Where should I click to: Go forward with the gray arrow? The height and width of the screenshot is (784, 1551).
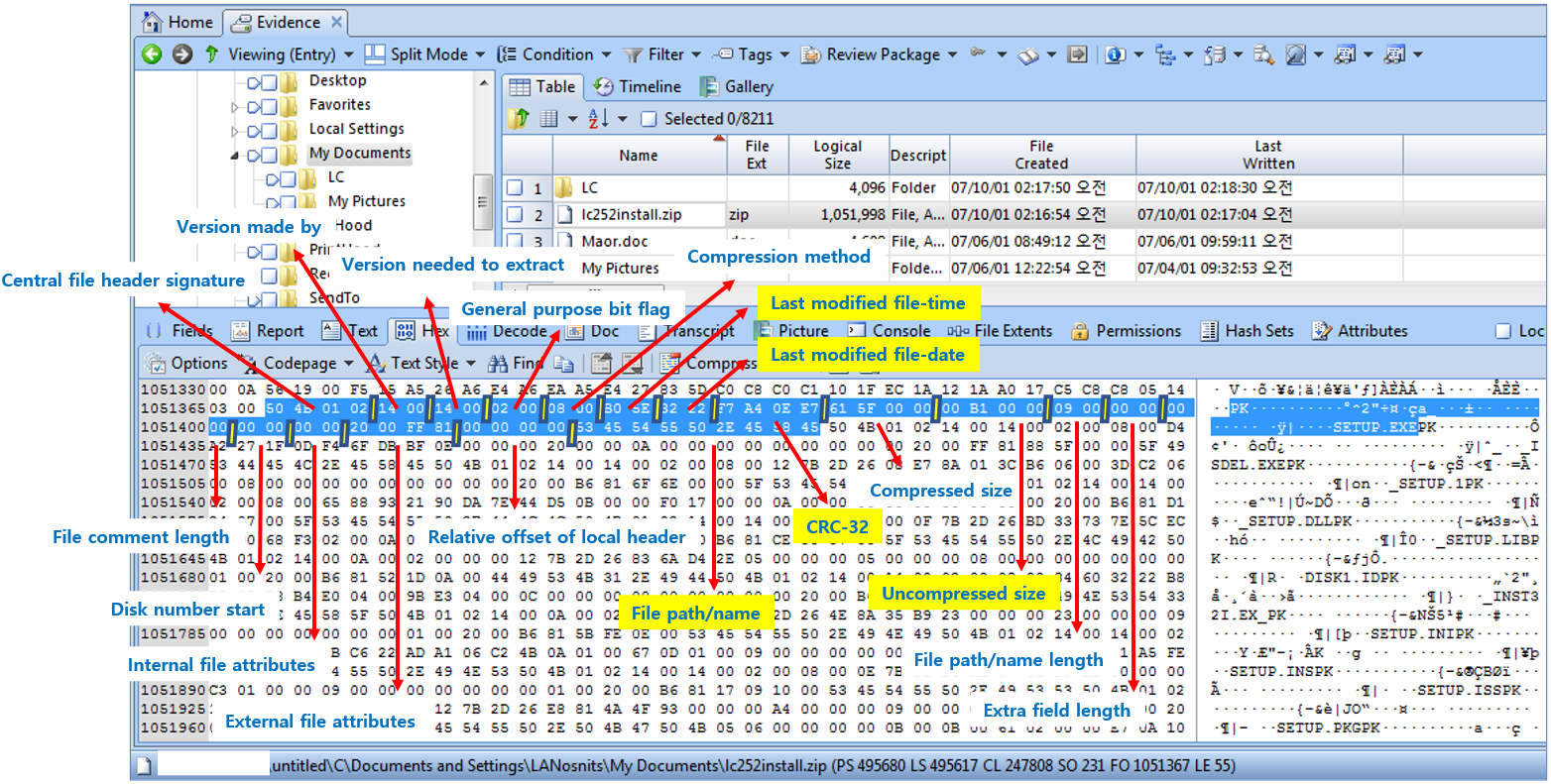(x=181, y=55)
